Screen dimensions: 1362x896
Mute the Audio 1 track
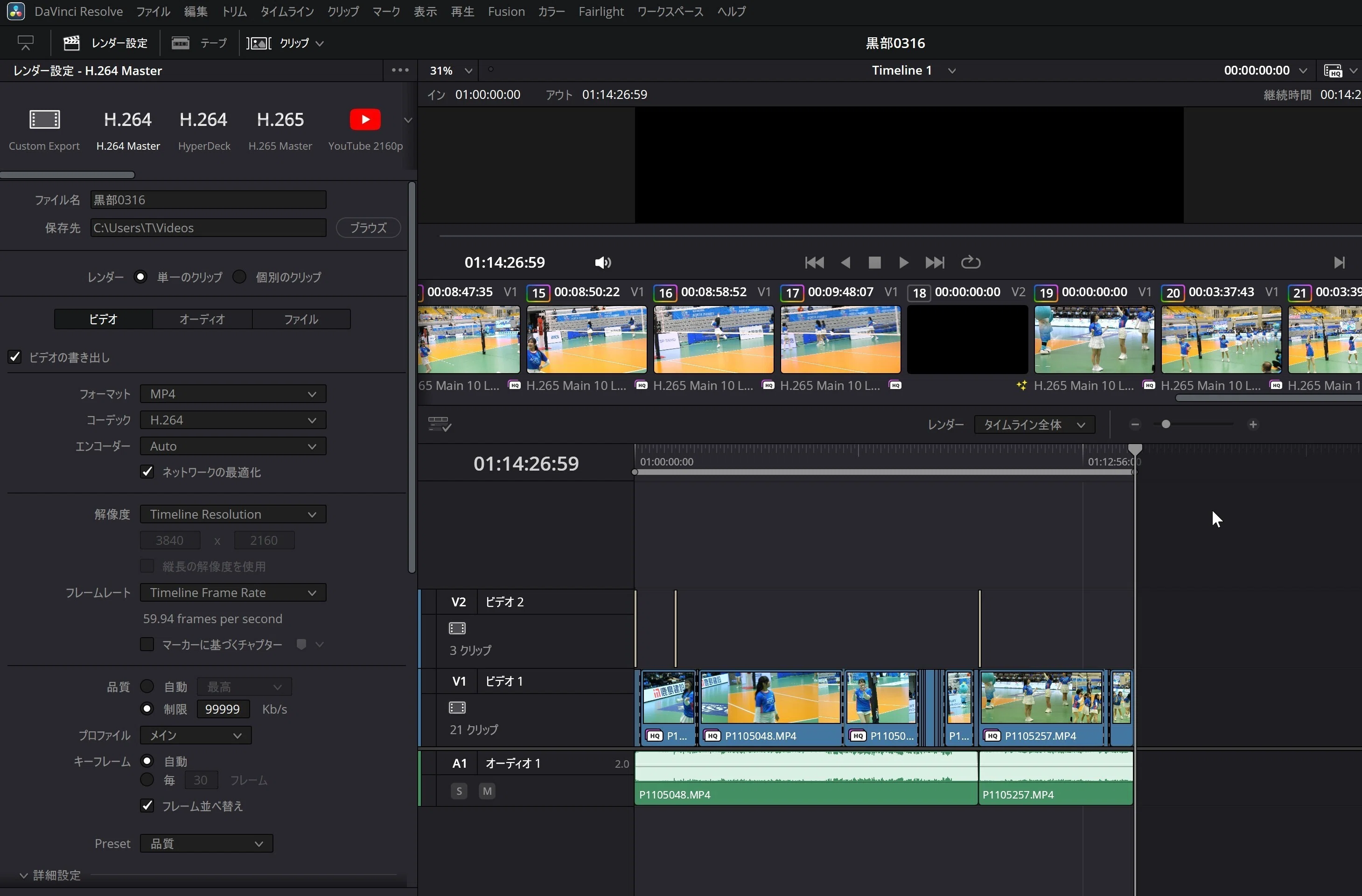click(x=487, y=792)
